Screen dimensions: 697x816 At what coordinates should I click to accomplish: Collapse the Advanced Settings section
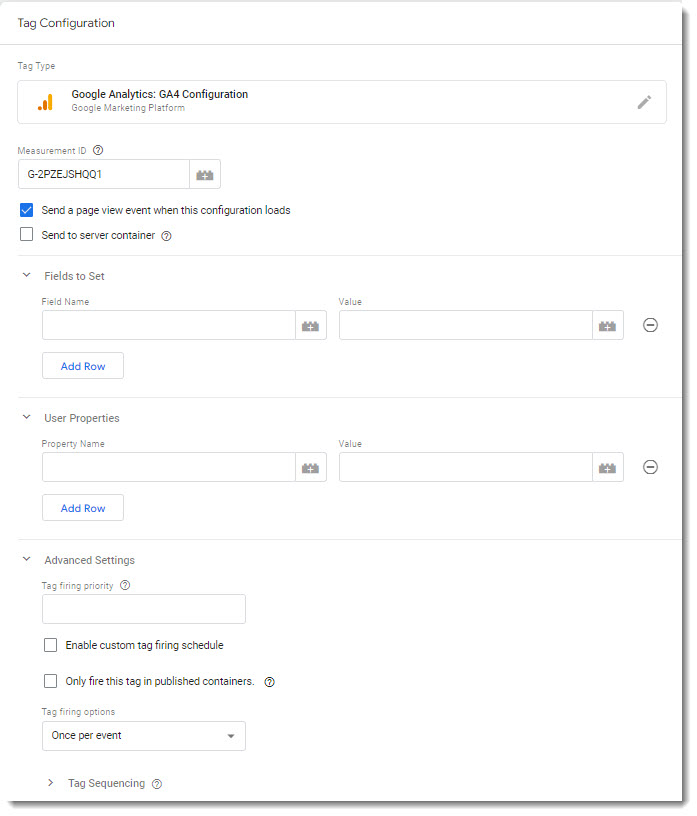27,560
